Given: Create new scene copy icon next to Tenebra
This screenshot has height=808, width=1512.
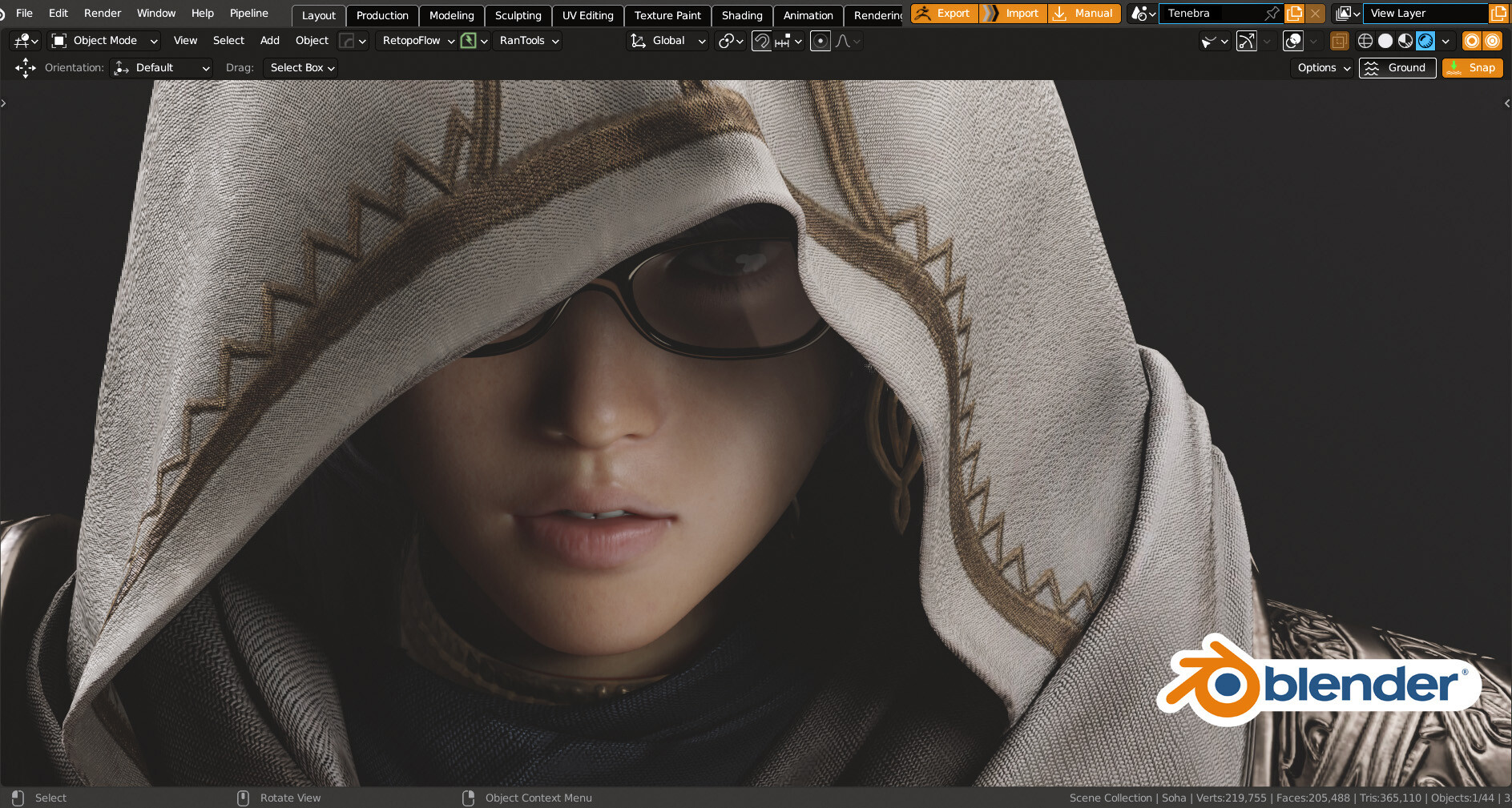Looking at the screenshot, I should (x=1294, y=14).
